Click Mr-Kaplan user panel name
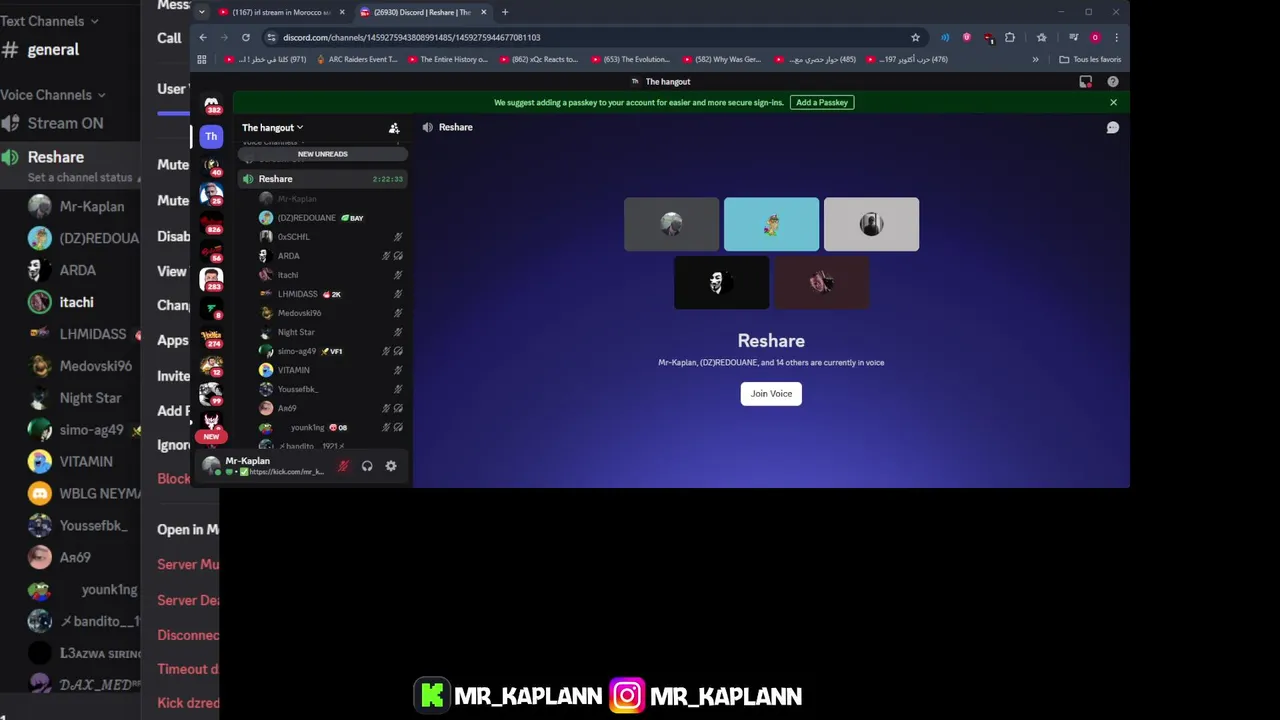 [248, 461]
